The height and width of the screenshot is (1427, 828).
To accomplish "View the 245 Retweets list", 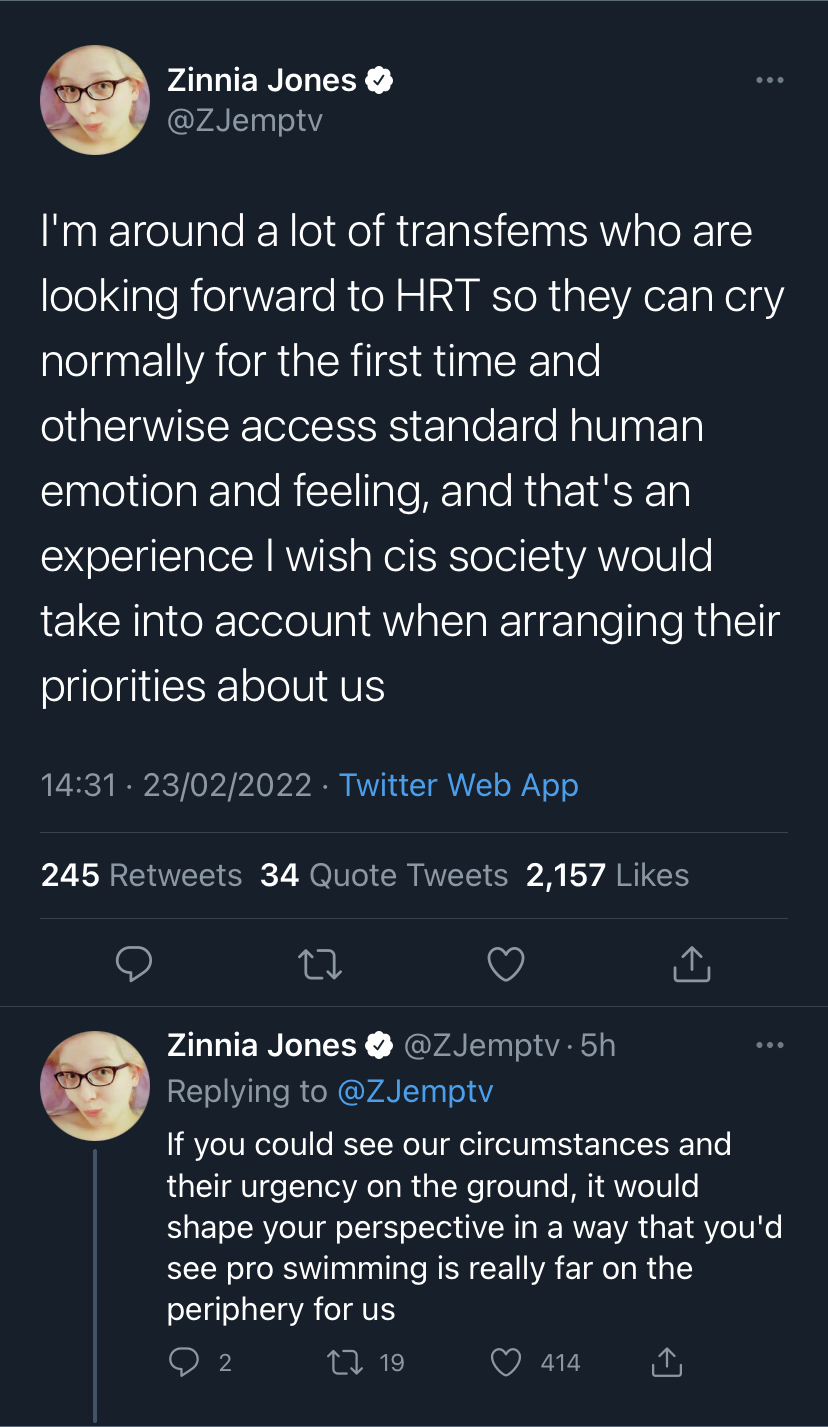I will (x=141, y=875).
